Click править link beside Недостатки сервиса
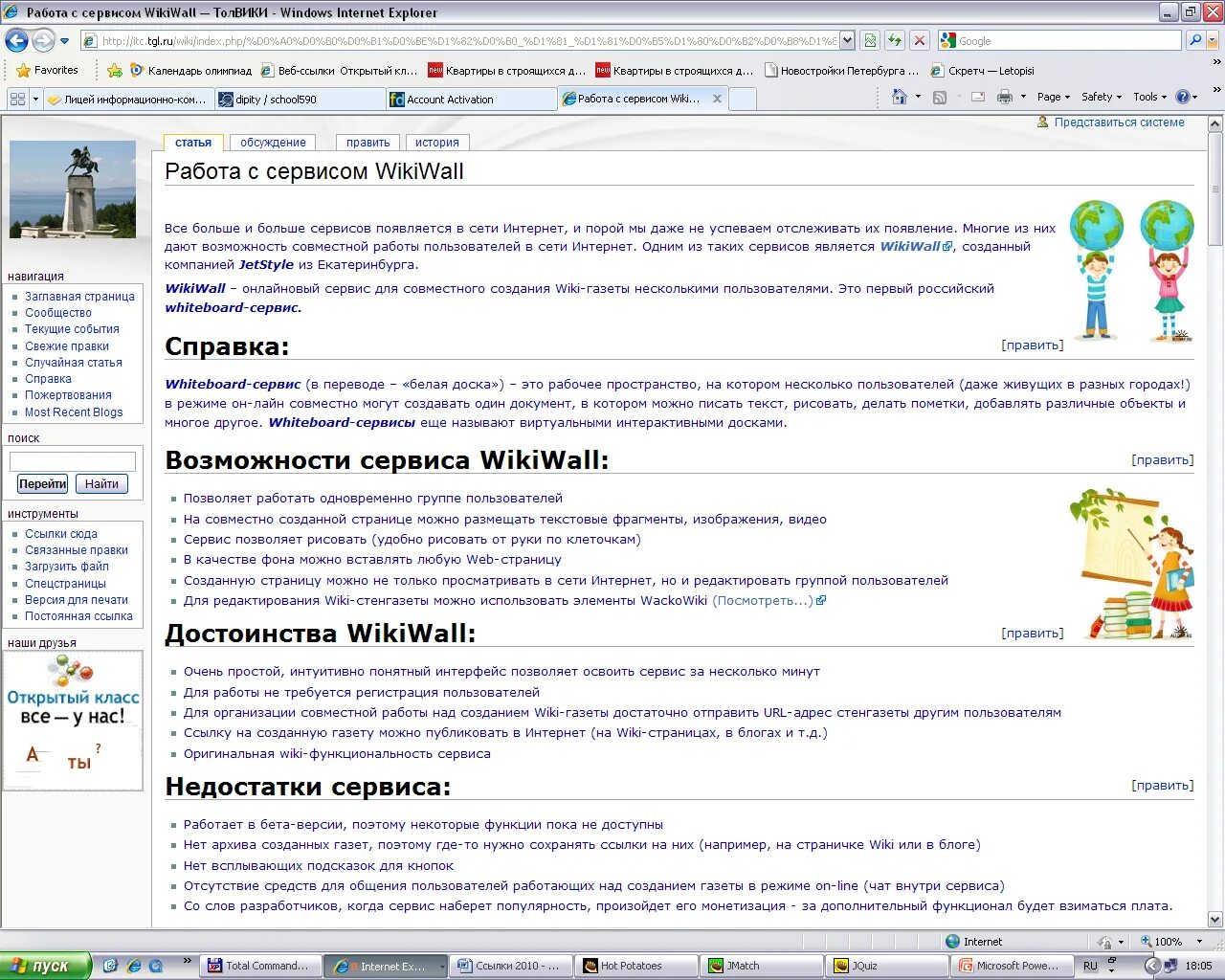 click(1163, 786)
